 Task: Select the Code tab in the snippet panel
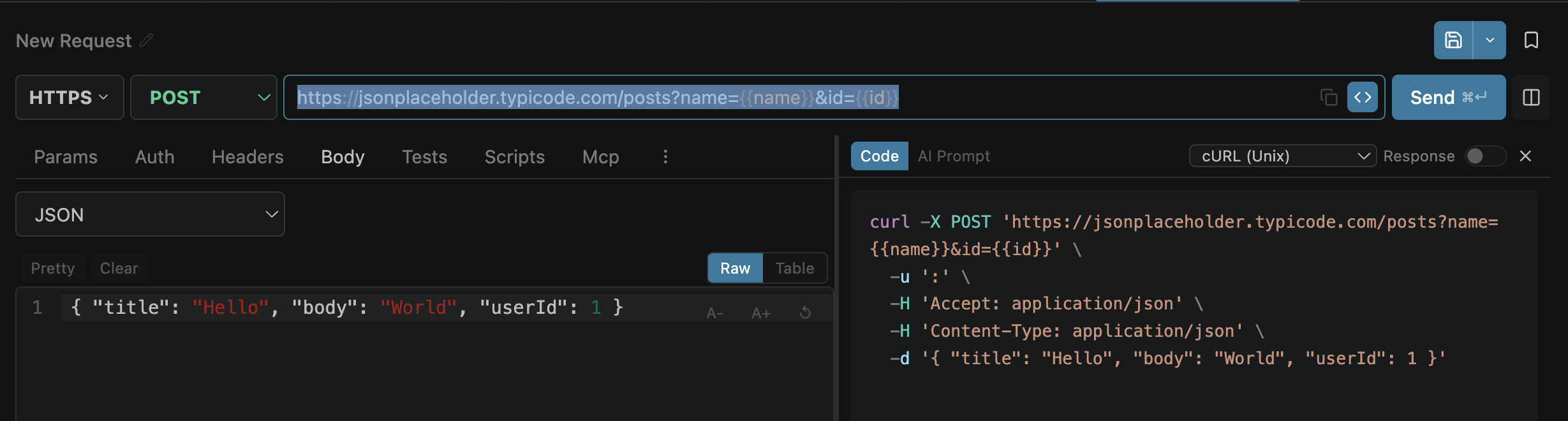tap(879, 156)
